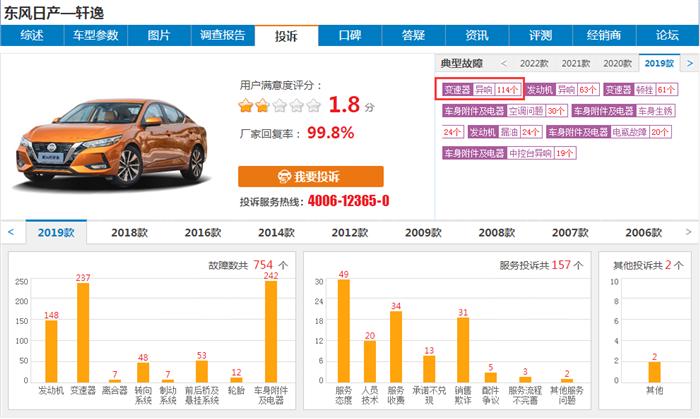Select 2021款 in typical faults
Image resolution: width=700 pixels, height=419 pixels.
click(x=576, y=63)
